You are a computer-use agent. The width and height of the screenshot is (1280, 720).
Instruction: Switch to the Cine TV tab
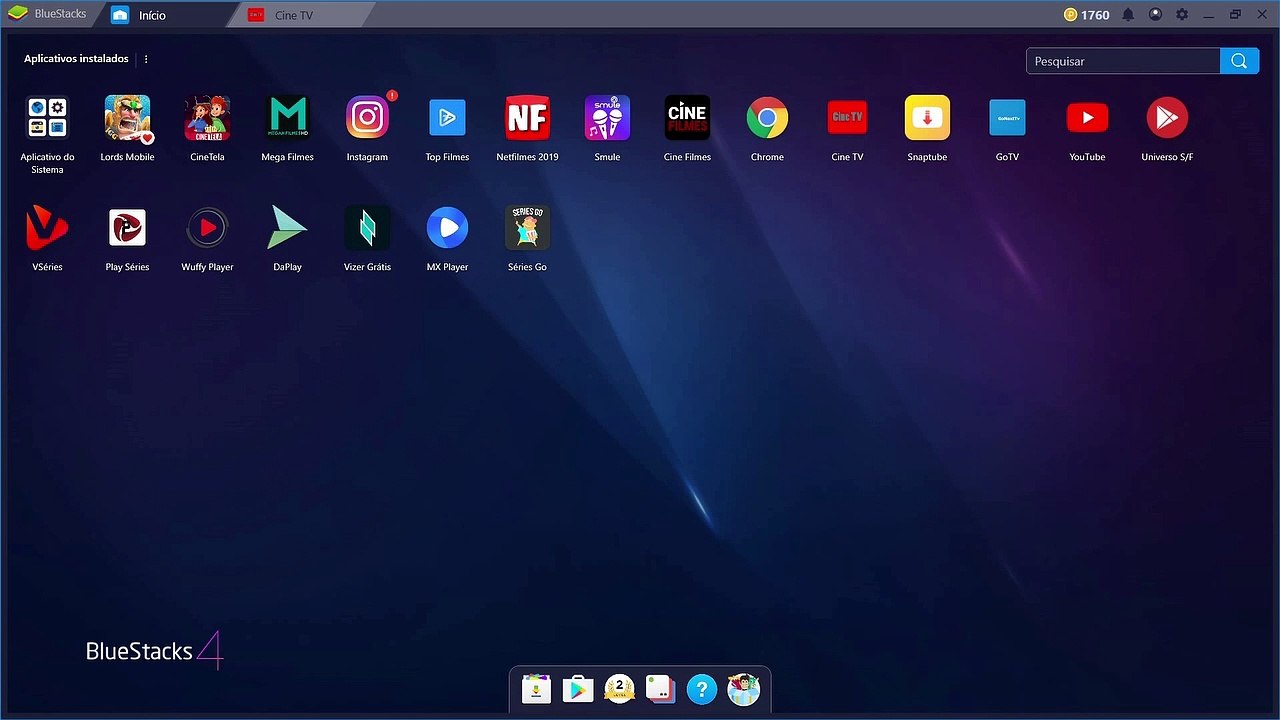[x=300, y=15]
